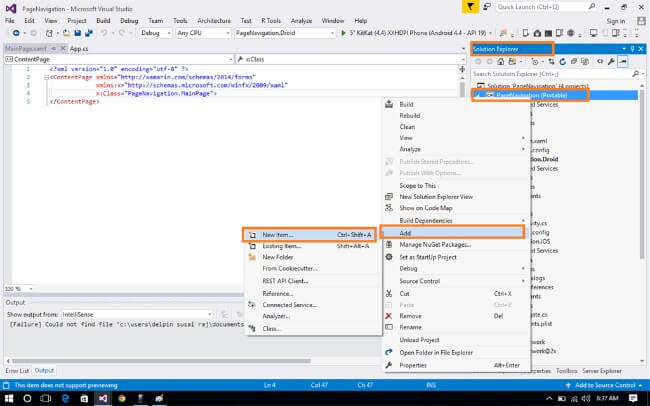The height and width of the screenshot is (406, 650).
Task: Click the Properties wrench icon
Action: [390, 365]
